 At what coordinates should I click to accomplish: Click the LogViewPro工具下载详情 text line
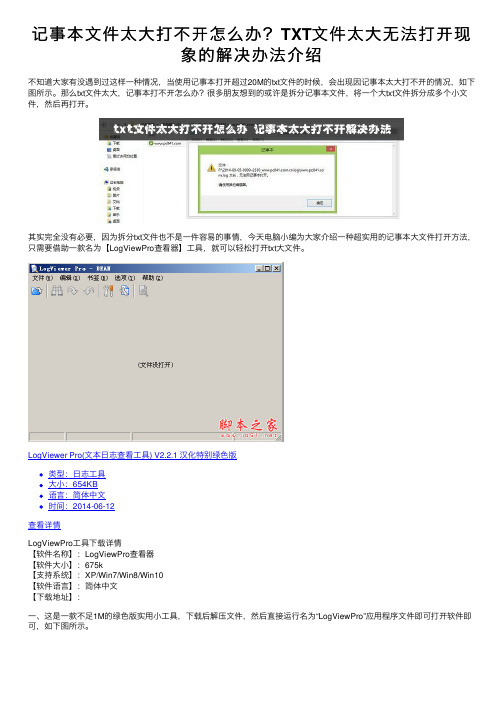(x=75, y=543)
